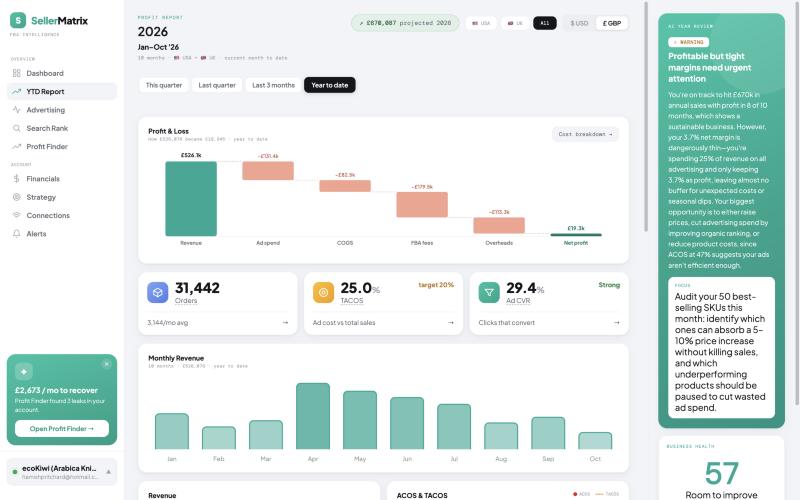Click the Net profit waterfall bar
The height and width of the screenshot is (500, 800).
coord(576,235)
